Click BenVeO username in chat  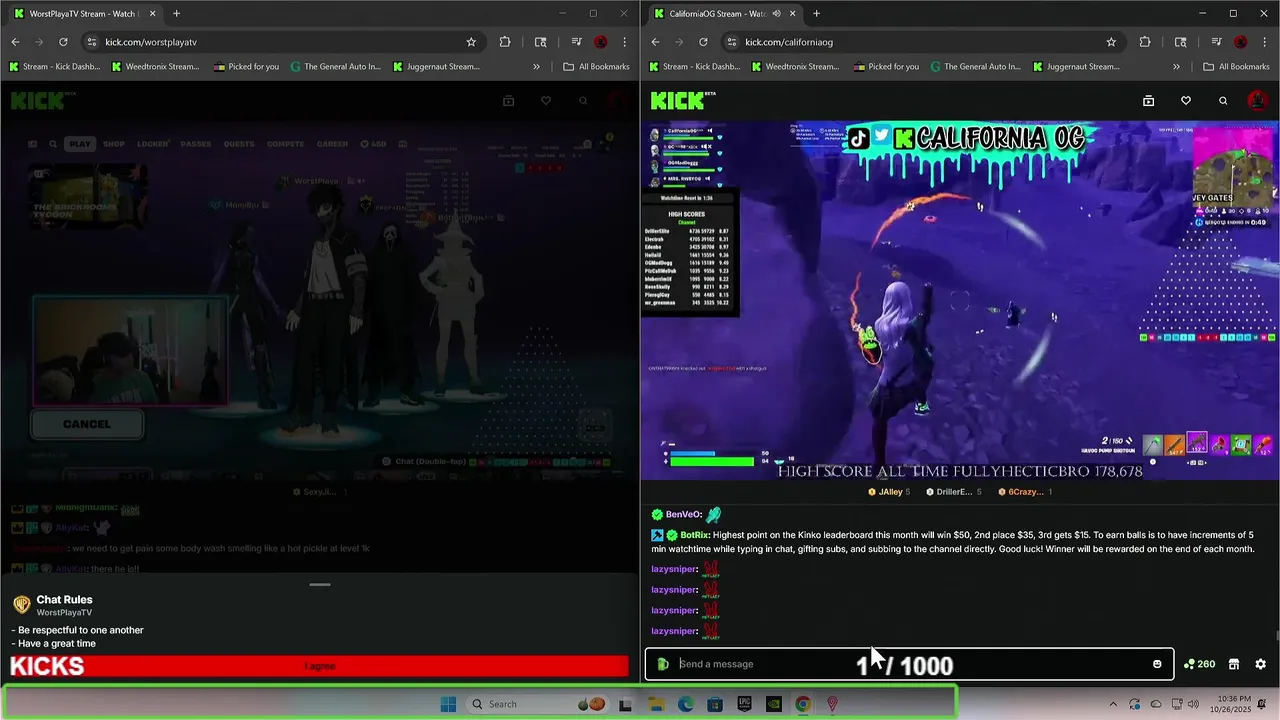click(683, 515)
